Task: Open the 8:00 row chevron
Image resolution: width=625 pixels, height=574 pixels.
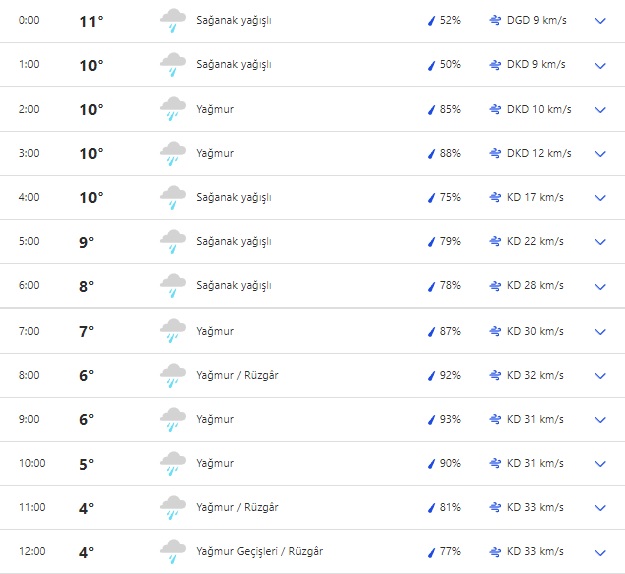Action: [x=600, y=376]
